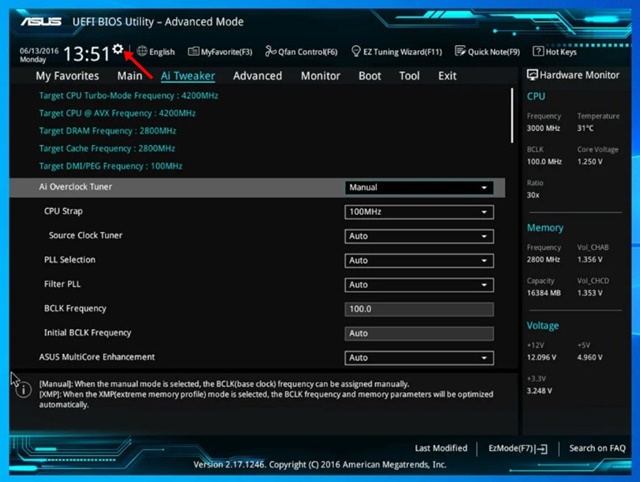Expand the Ai Overclock Tuner dropdown
This screenshot has height=482, width=640.
[x=419, y=187]
